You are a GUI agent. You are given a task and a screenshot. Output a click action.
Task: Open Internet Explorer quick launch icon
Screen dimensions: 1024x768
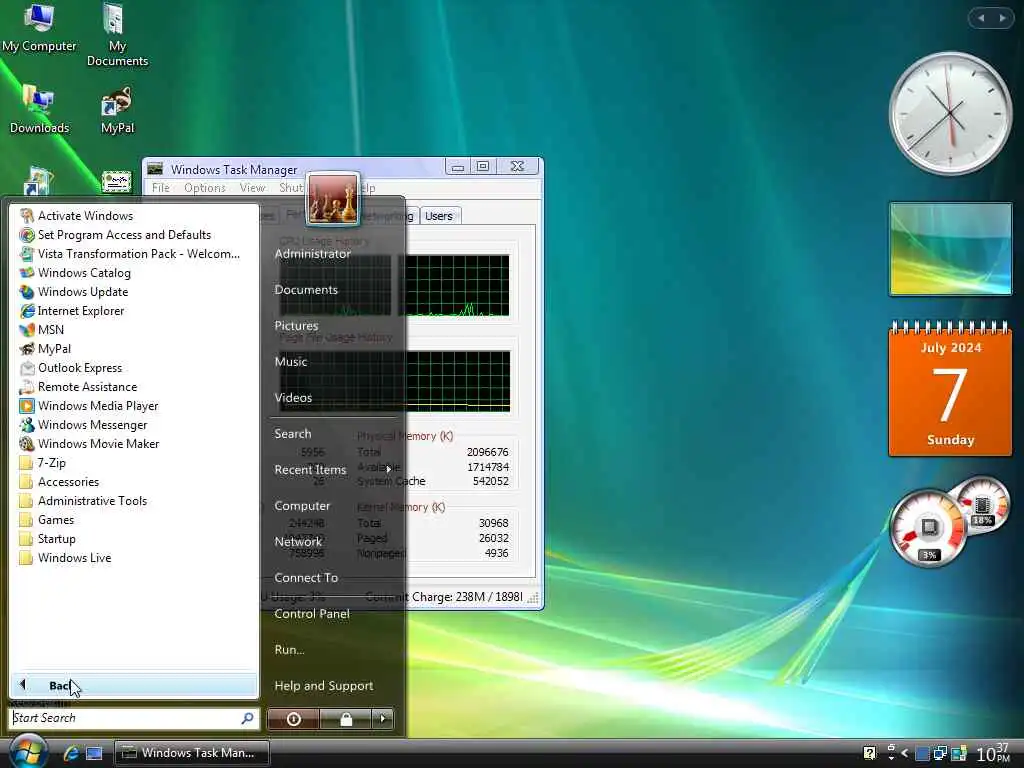tap(71, 753)
